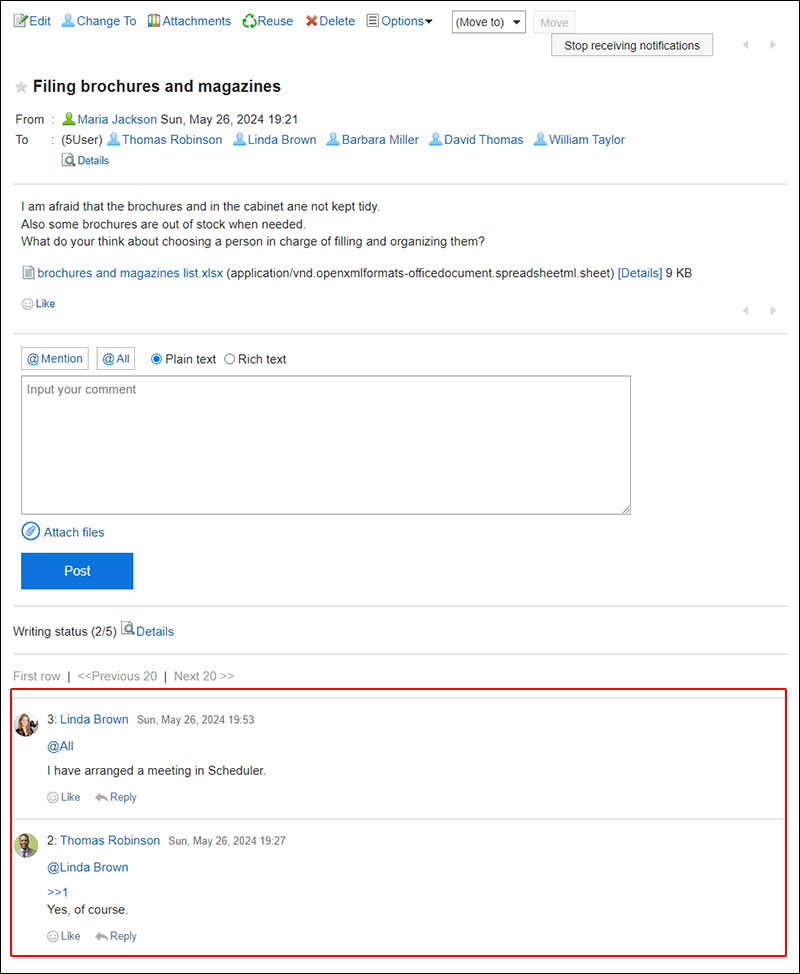This screenshot has height=974, width=800.
Task: Open Linda Brown's name in comment 3
Action: (94, 719)
